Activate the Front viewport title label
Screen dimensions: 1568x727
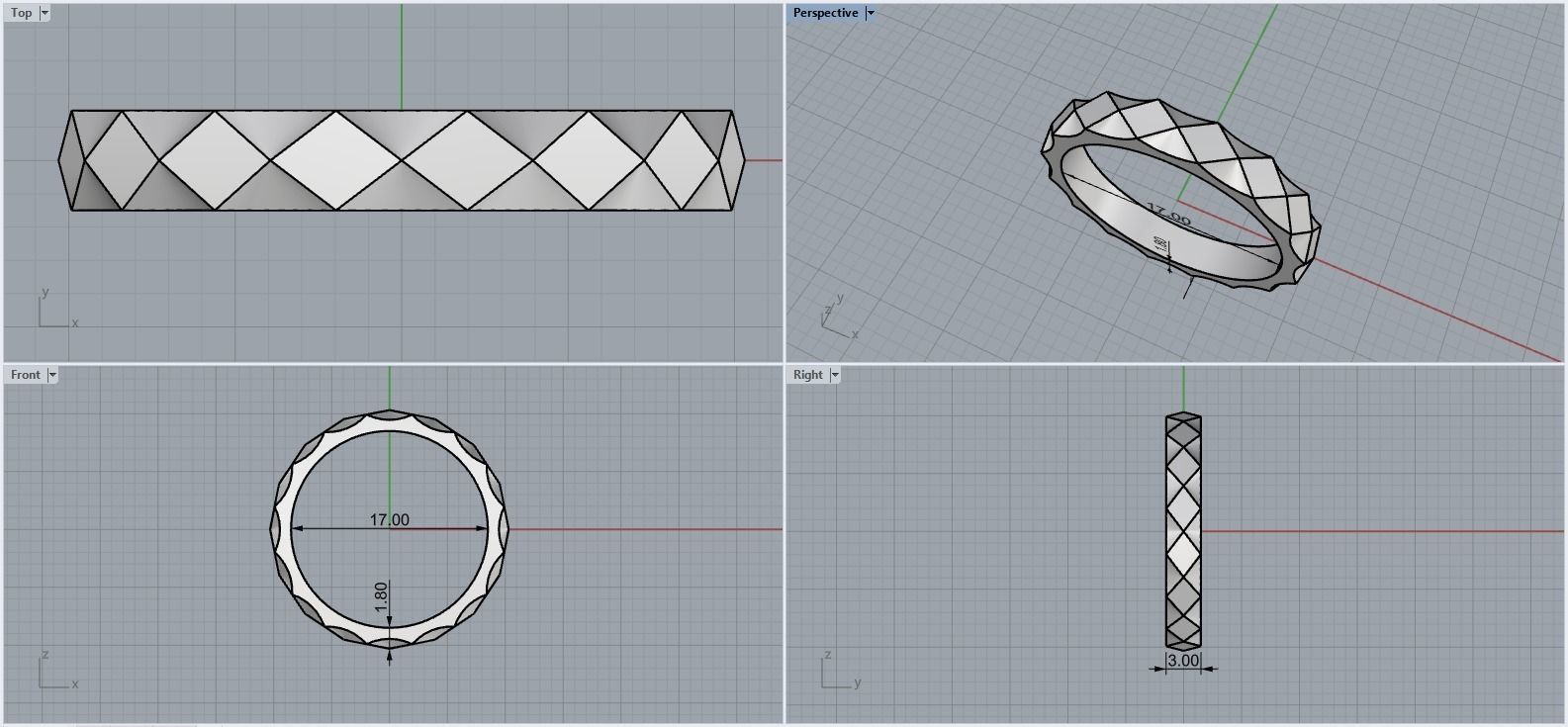(26, 375)
